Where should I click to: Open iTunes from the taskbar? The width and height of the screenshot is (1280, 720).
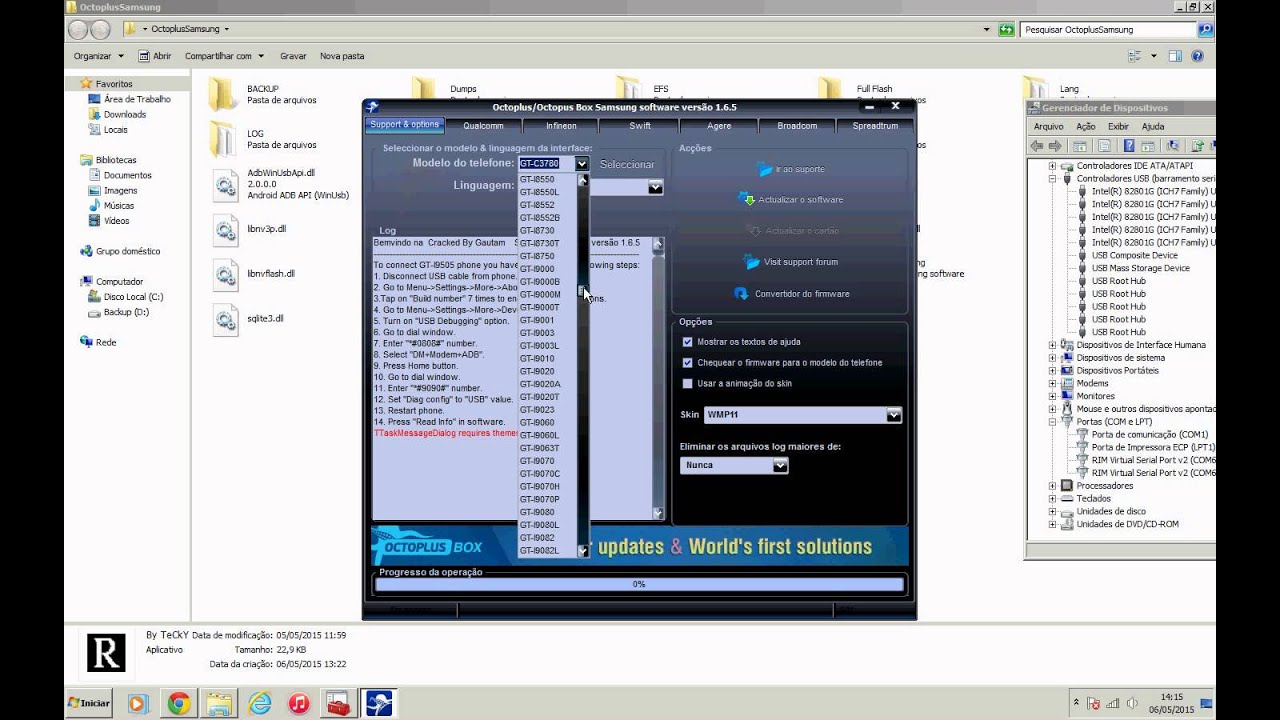(x=299, y=703)
